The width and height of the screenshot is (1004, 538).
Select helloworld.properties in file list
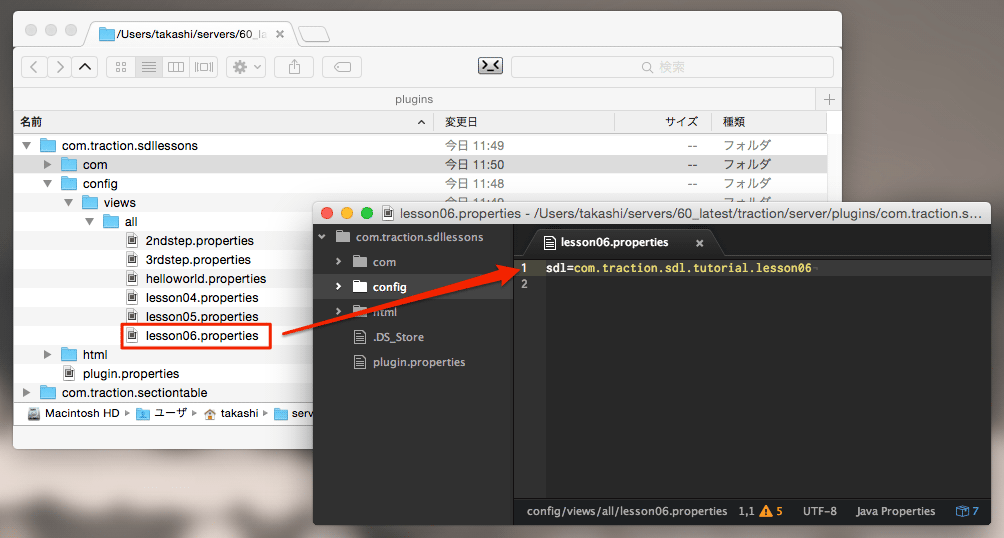pos(205,279)
